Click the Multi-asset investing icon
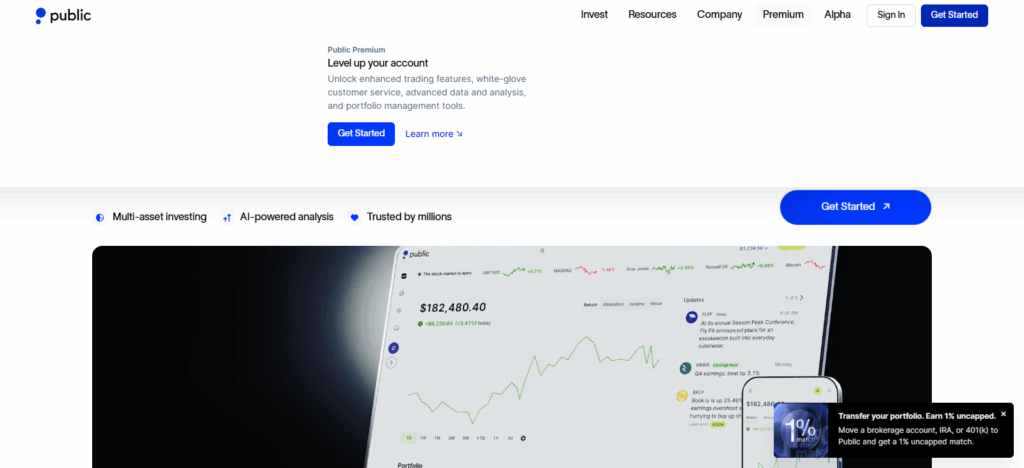The width and height of the screenshot is (1024, 468). click(x=100, y=217)
